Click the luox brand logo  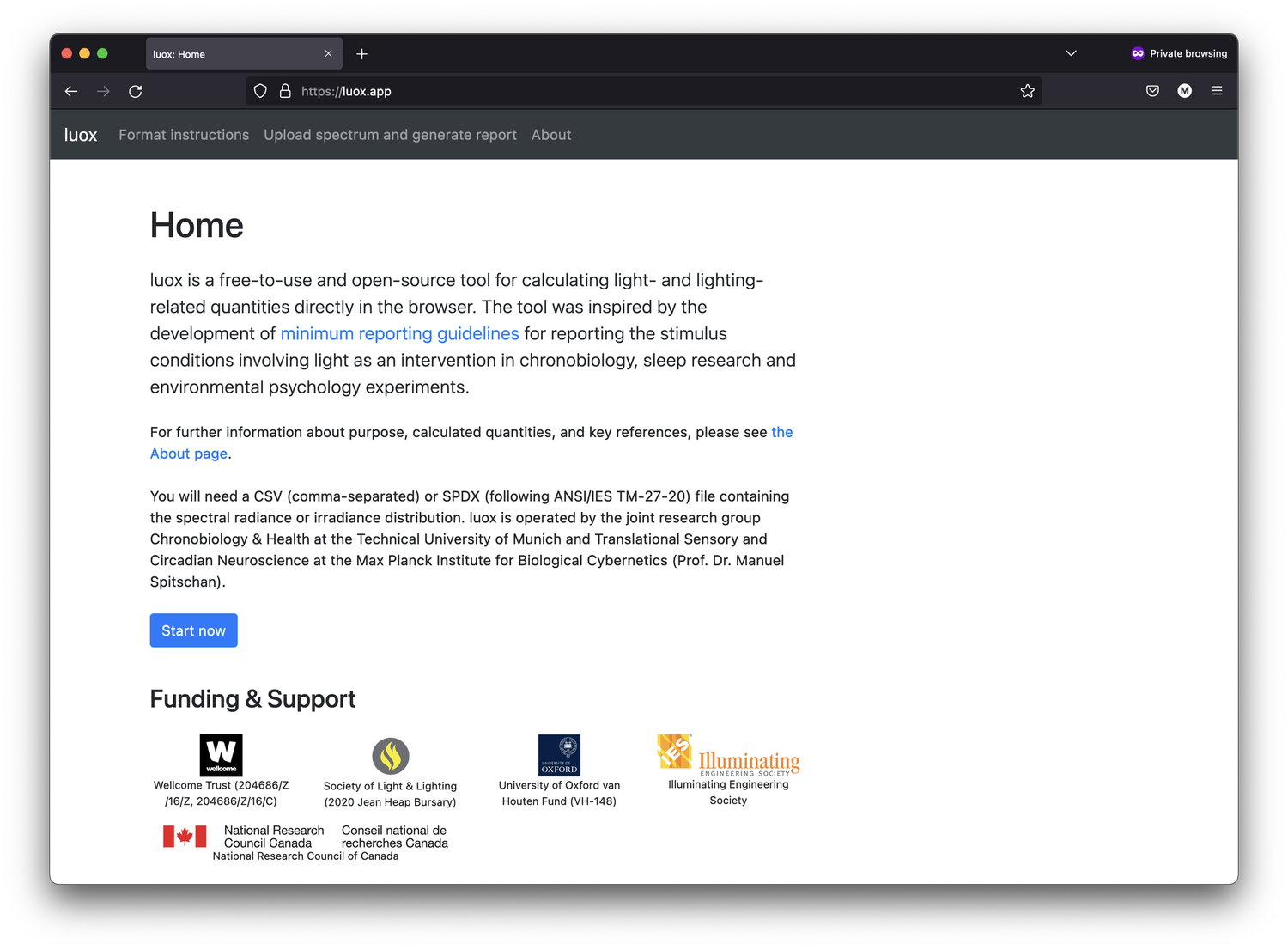tap(81, 135)
